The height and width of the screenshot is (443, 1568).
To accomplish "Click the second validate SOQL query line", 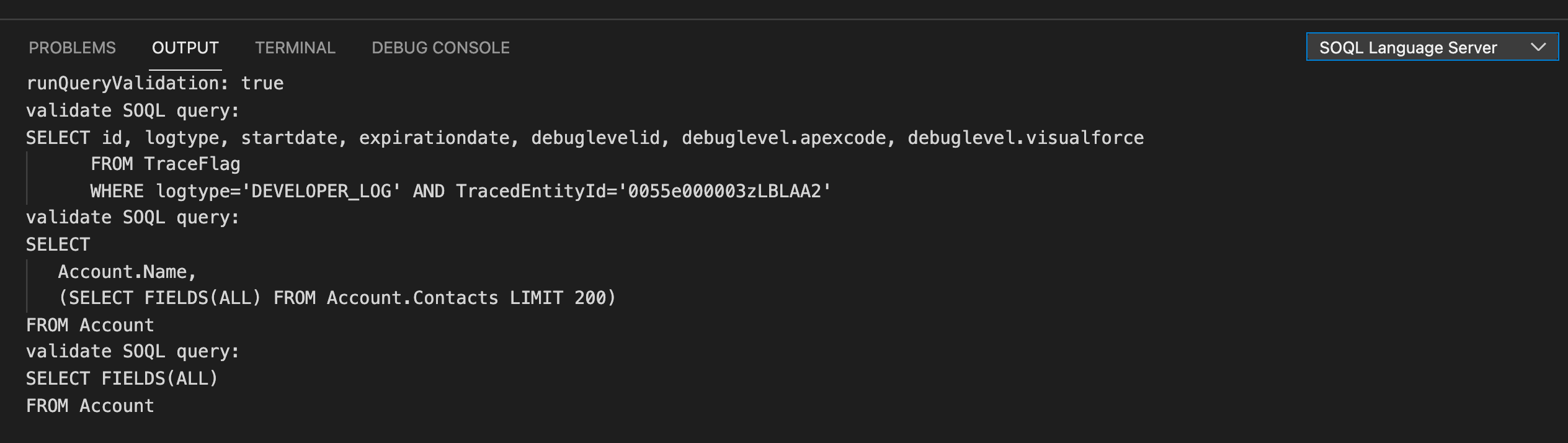I will pyautogui.click(x=131, y=217).
